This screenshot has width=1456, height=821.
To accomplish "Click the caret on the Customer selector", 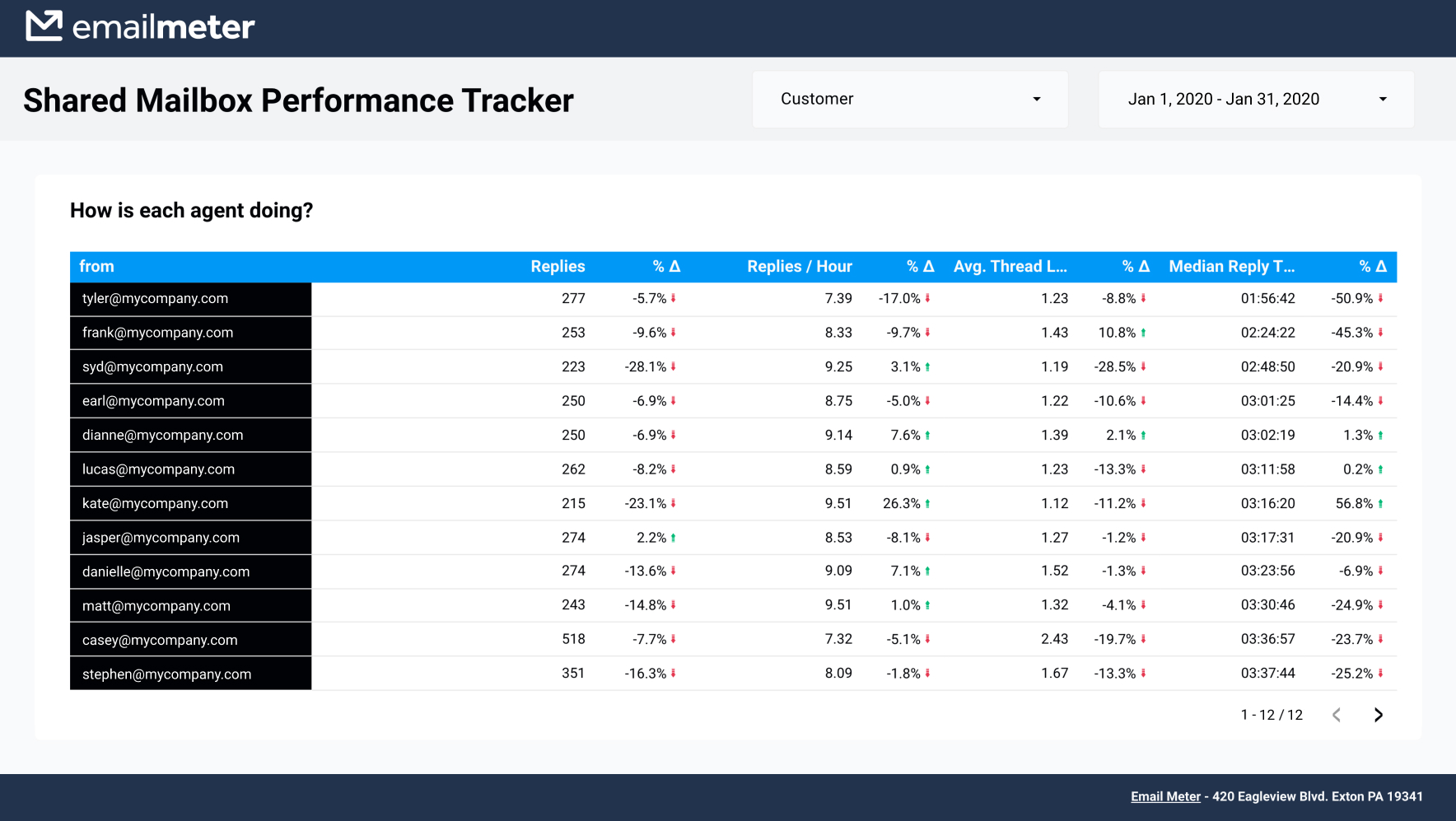I will click(x=1036, y=99).
